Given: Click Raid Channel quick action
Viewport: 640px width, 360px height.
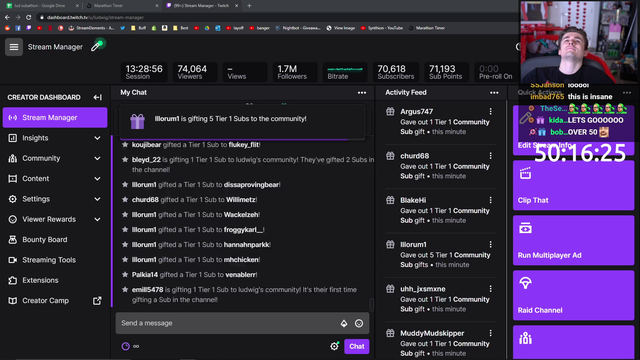Looking at the screenshot, I should tap(573, 295).
